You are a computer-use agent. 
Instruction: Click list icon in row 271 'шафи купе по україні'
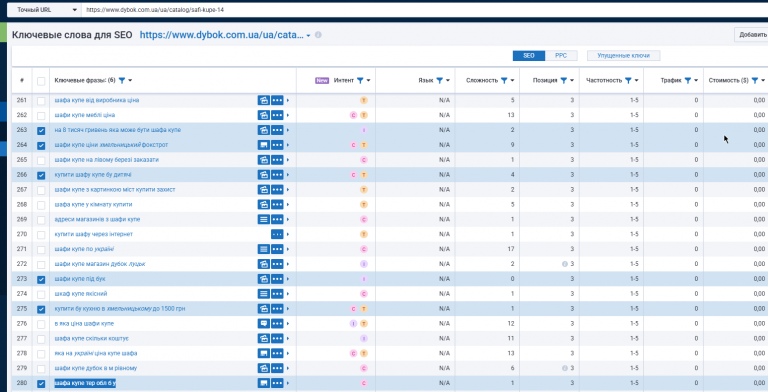(x=264, y=249)
